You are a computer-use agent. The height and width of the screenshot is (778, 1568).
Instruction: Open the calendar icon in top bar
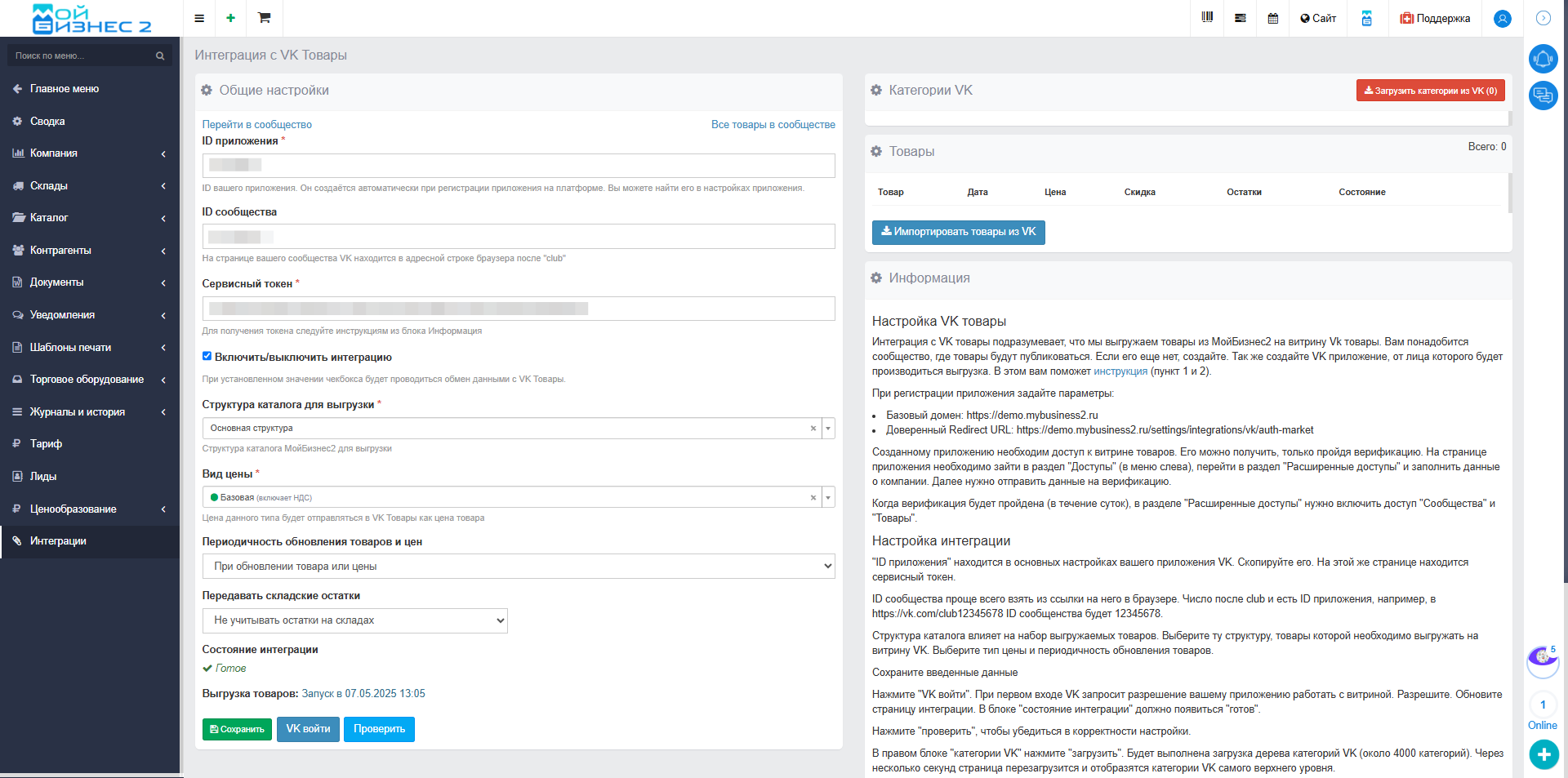click(1273, 18)
